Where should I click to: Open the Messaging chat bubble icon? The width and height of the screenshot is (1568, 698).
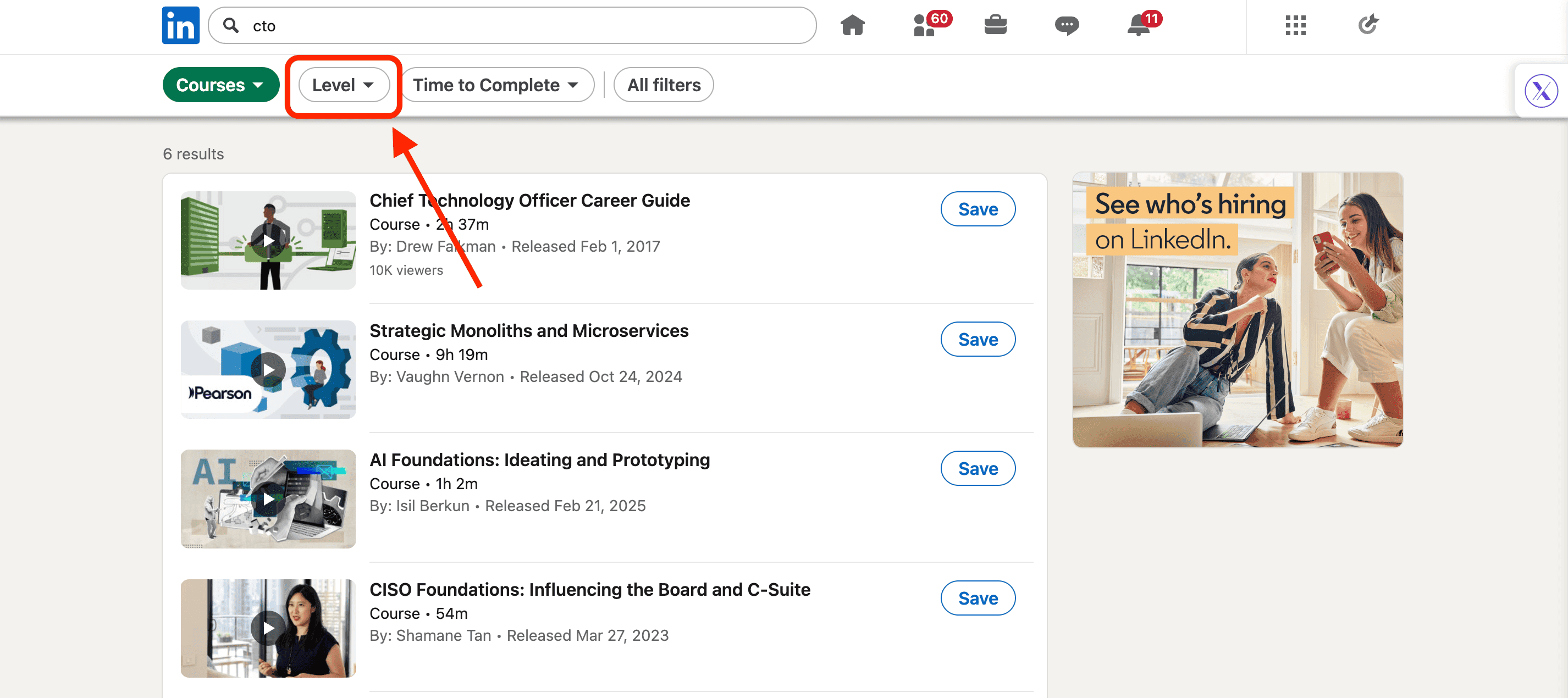click(1067, 26)
